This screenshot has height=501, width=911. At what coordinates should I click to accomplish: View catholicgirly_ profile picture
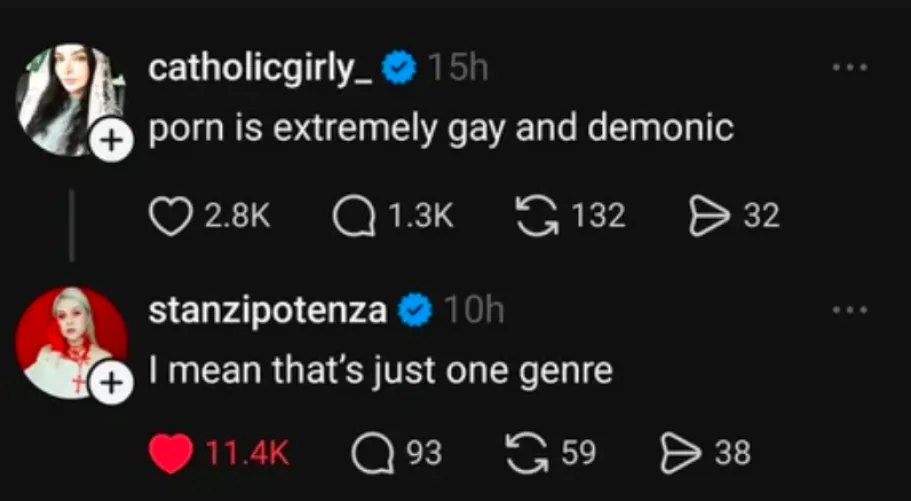(66, 98)
